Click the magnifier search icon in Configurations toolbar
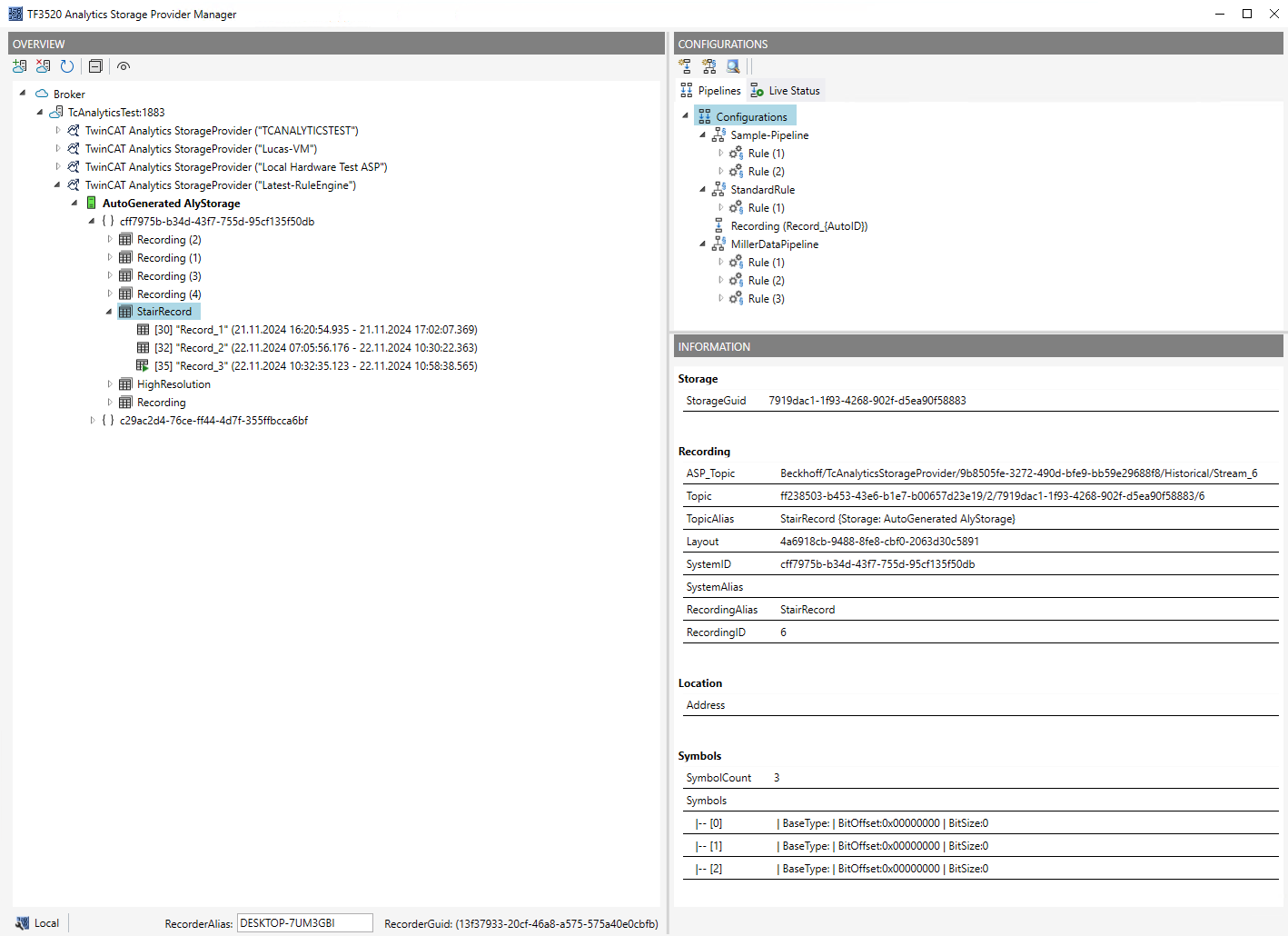 coord(733,66)
